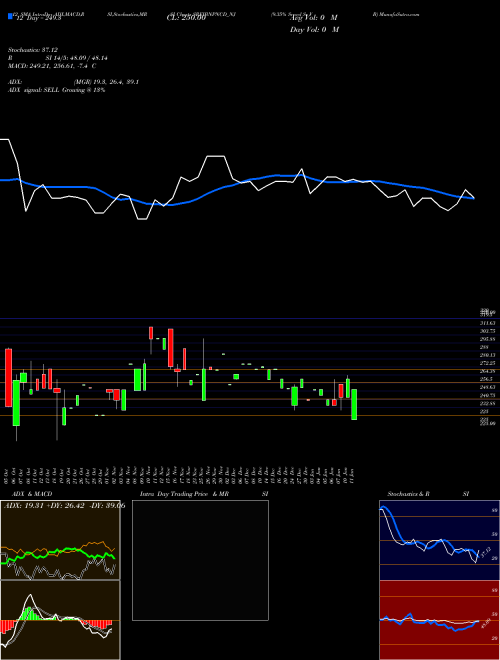Click the 311.63 price axis label
500x660 pixels.
[x=487, y=323]
